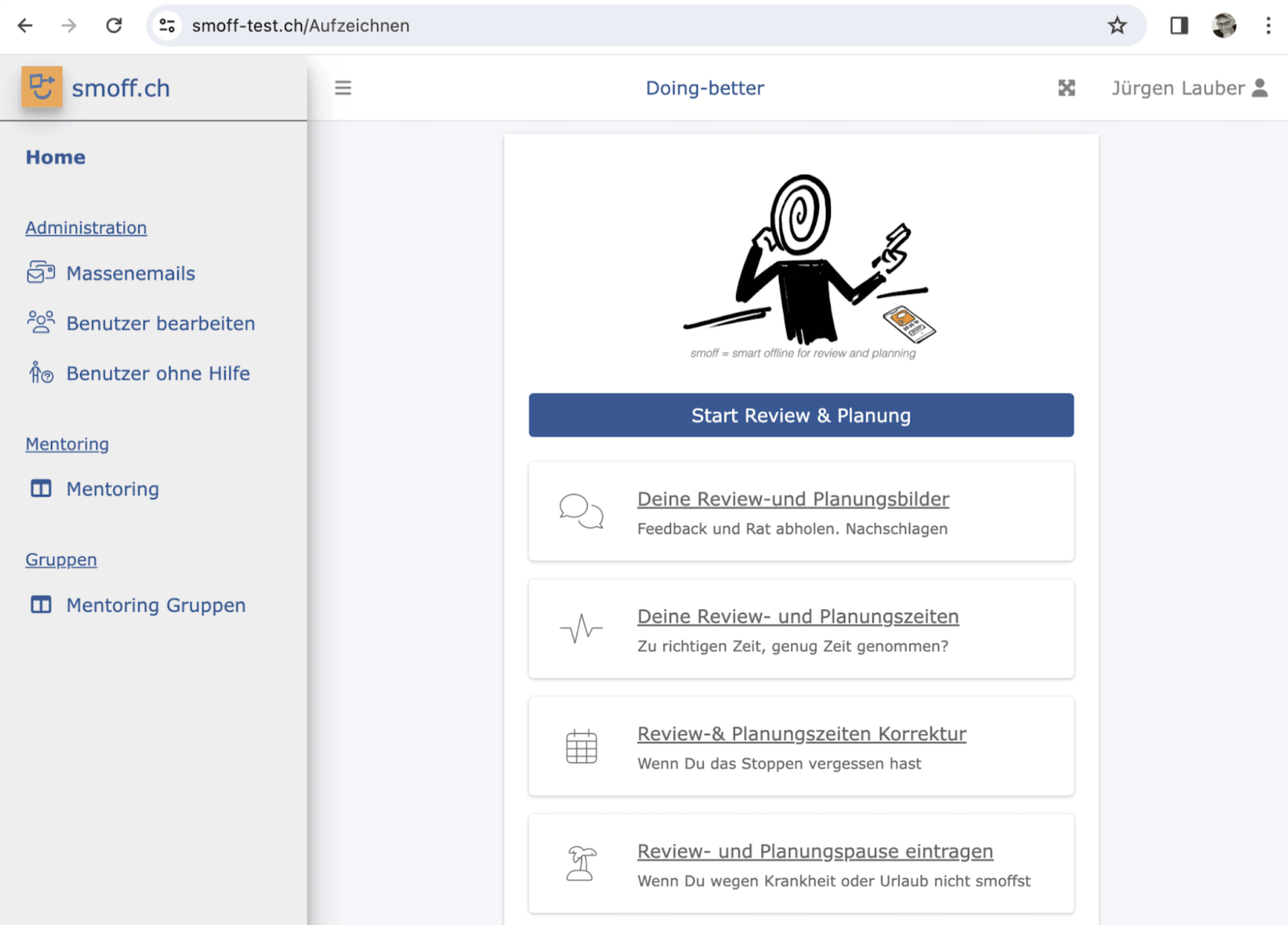Screen dimensions: 1288x925
Task: Toggle the hamburger menu icon
Action: [x=343, y=87]
